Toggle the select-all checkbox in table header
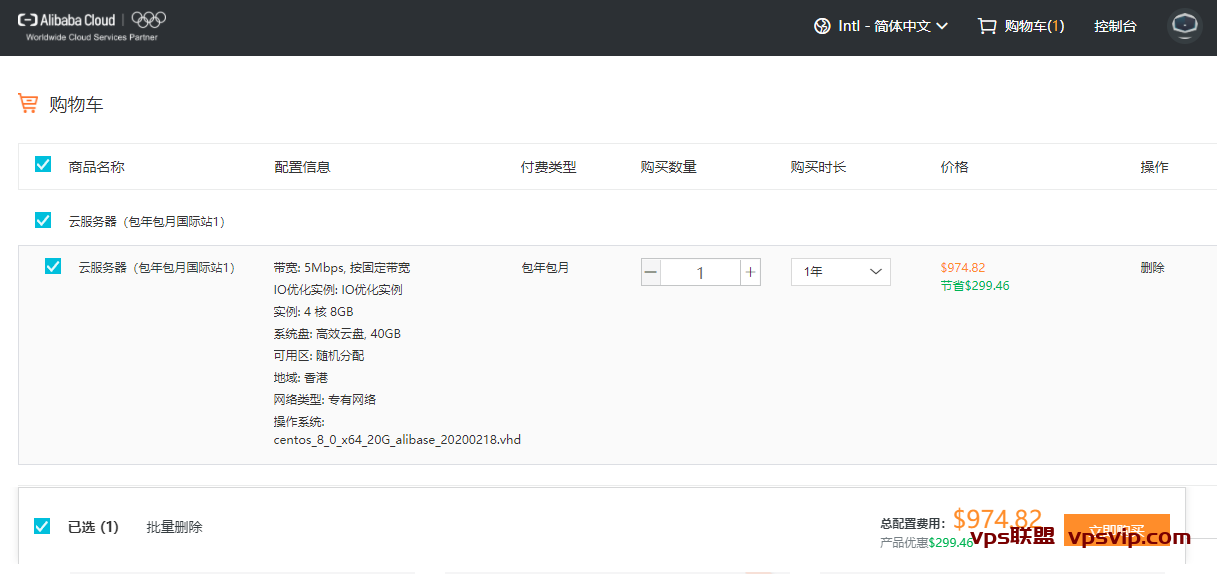Screen dimensions: 1217x574 click(43, 164)
